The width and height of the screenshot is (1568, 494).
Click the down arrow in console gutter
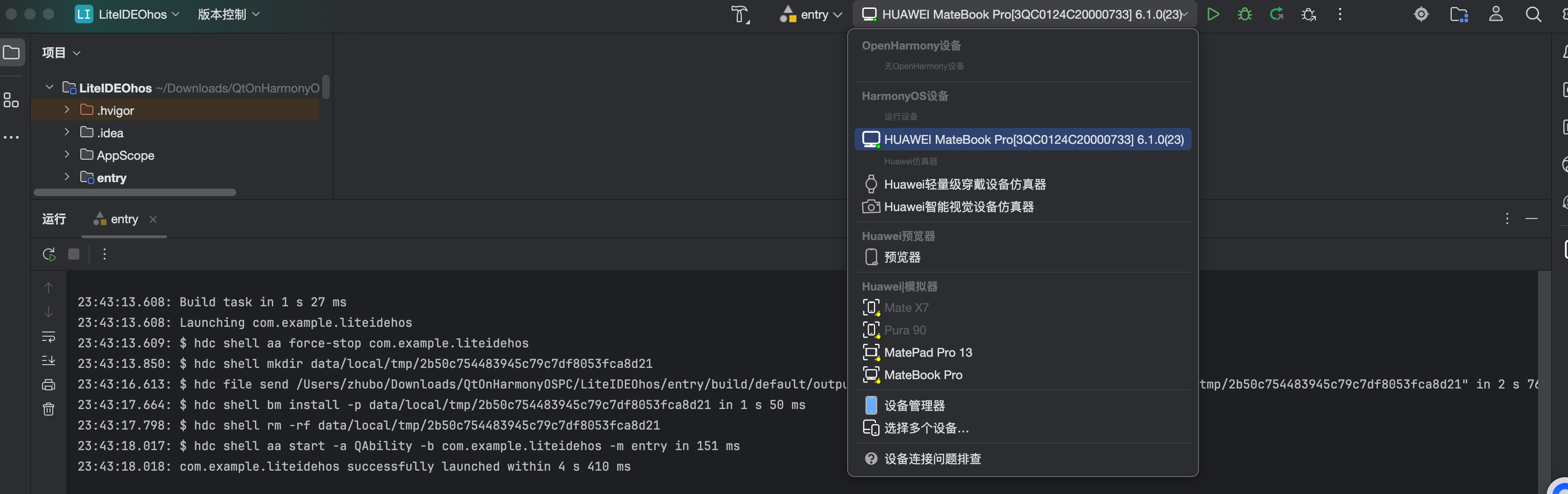click(x=49, y=312)
